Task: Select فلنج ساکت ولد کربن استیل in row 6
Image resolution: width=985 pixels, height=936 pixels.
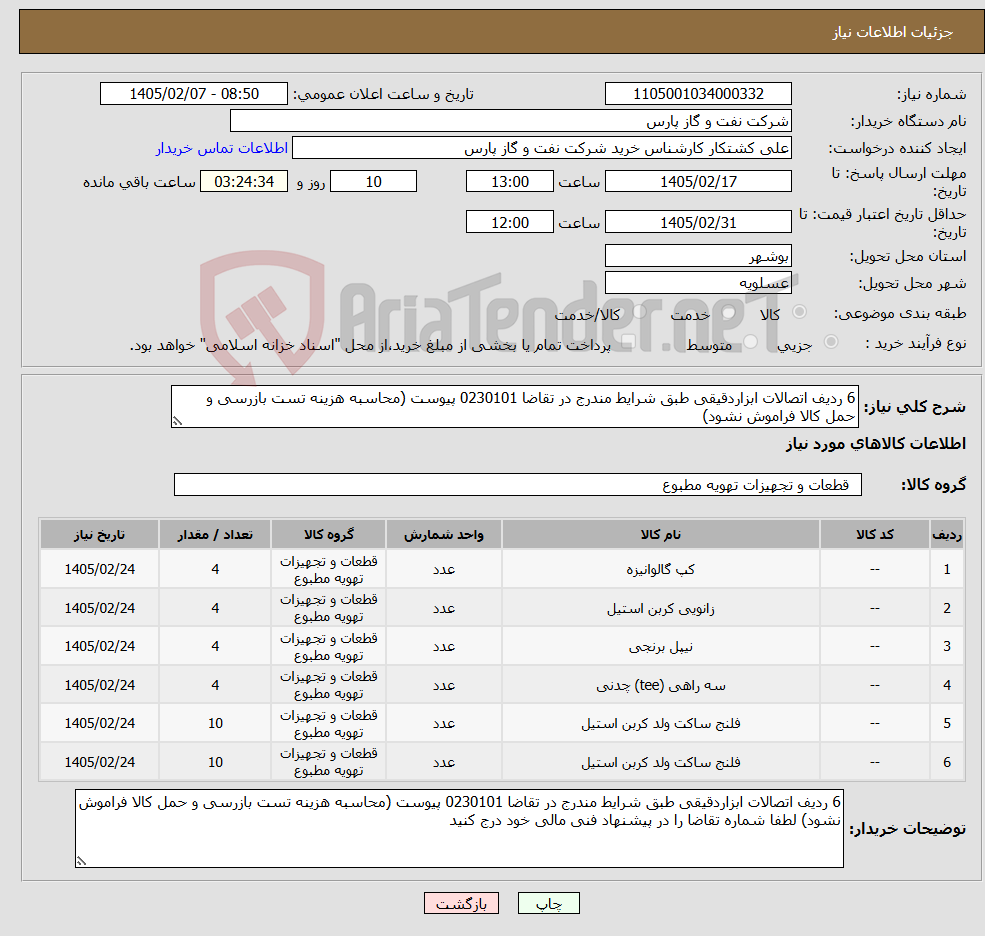Action: pyautogui.click(x=660, y=763)
